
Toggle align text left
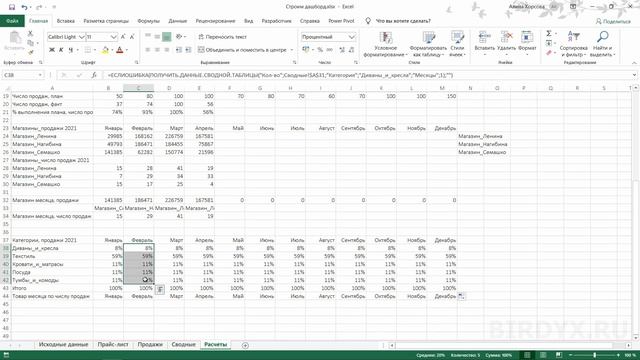148,50
